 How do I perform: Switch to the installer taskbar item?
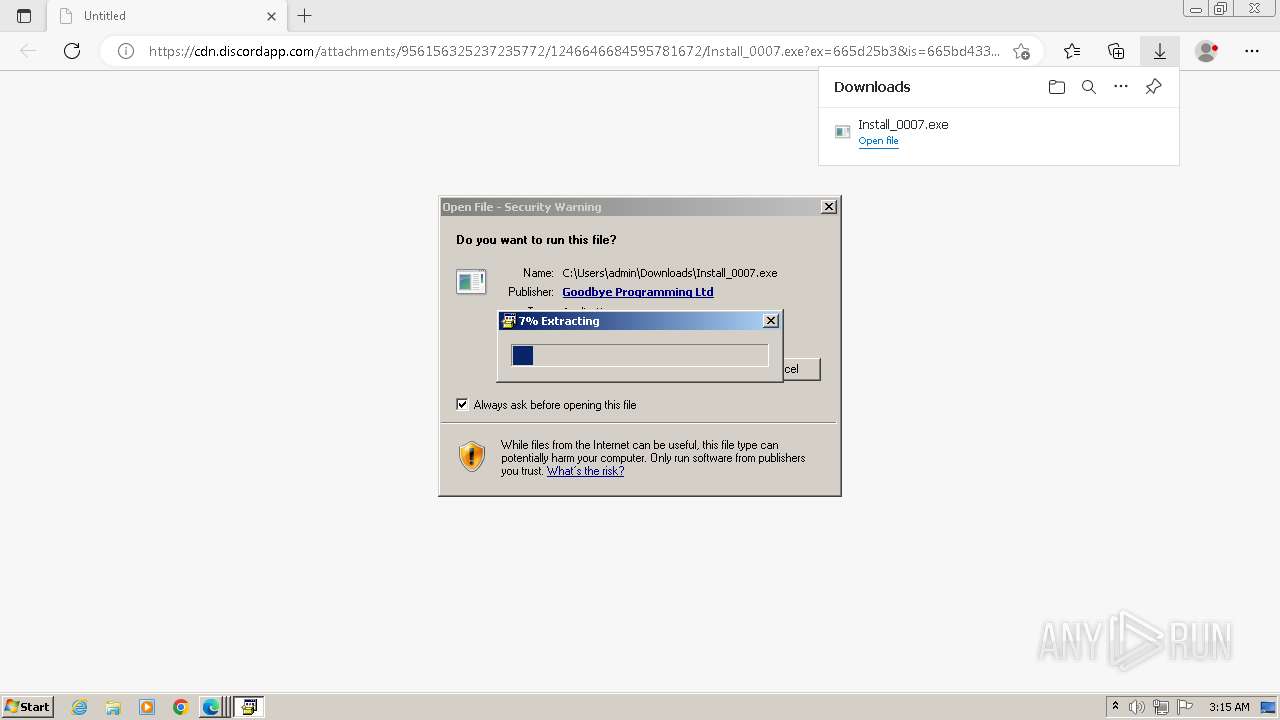click(249, 707)
